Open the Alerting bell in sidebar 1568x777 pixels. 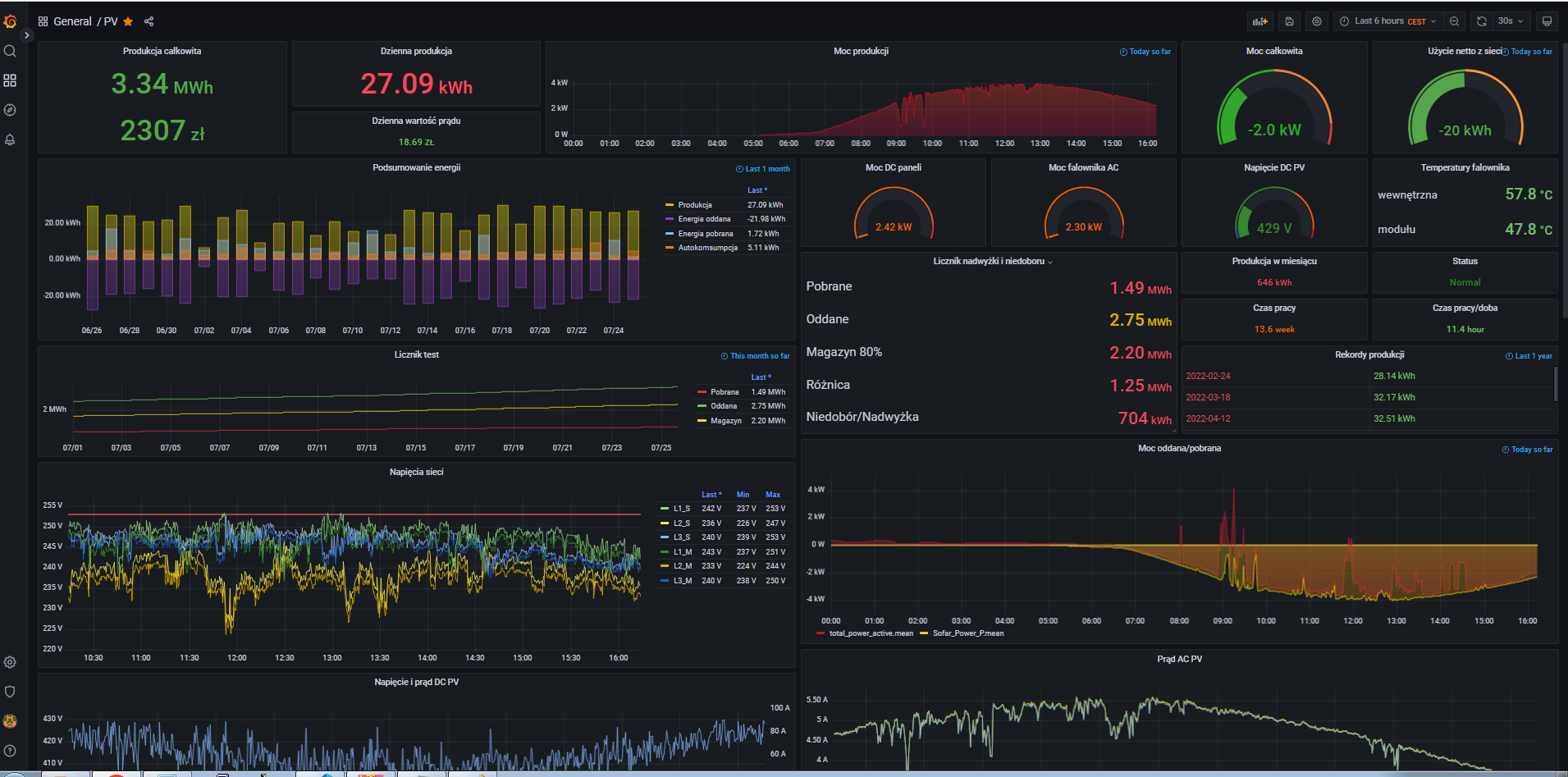point(10,140)
